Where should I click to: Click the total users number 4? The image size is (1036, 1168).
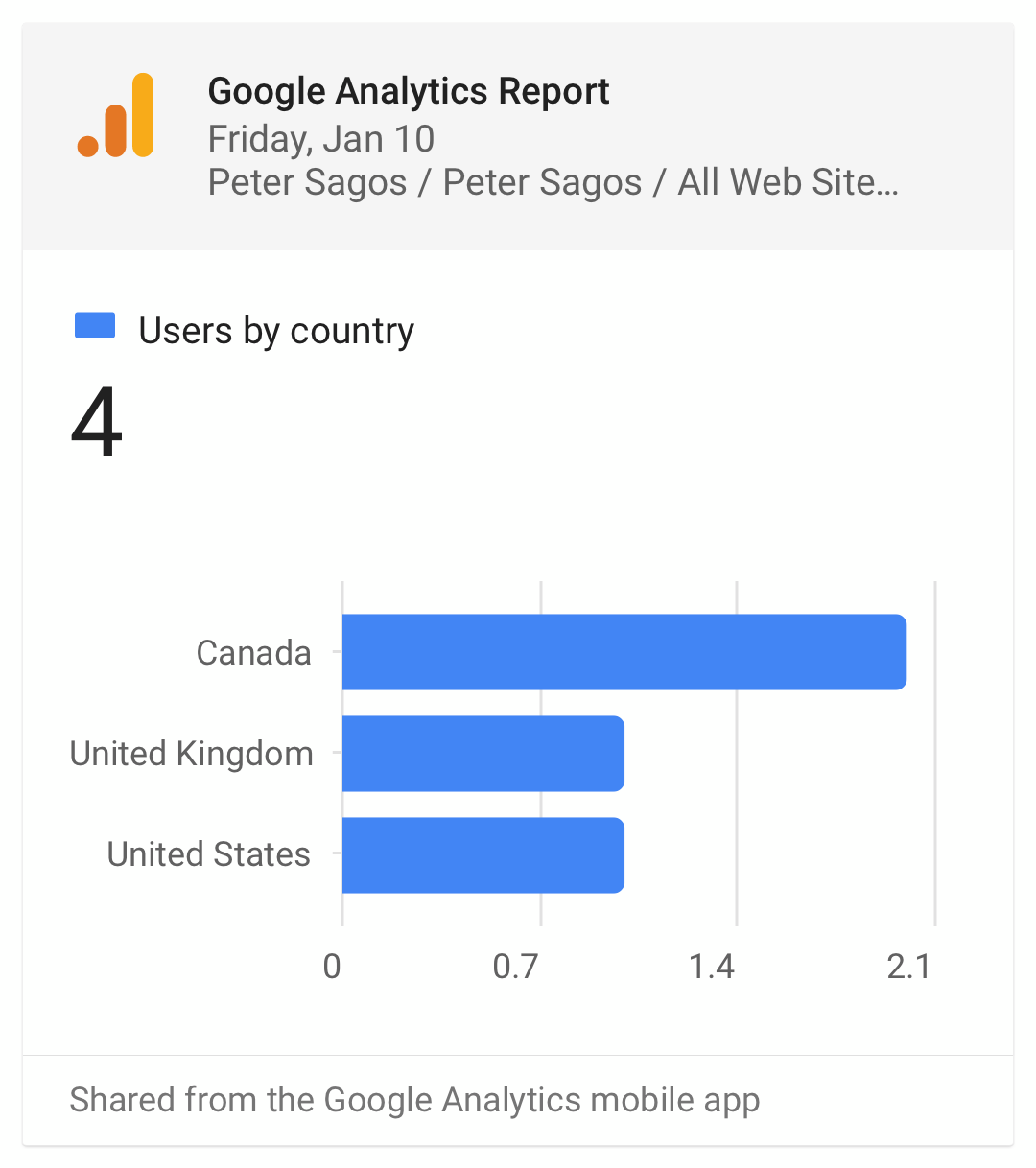click(x=97, y=423)
